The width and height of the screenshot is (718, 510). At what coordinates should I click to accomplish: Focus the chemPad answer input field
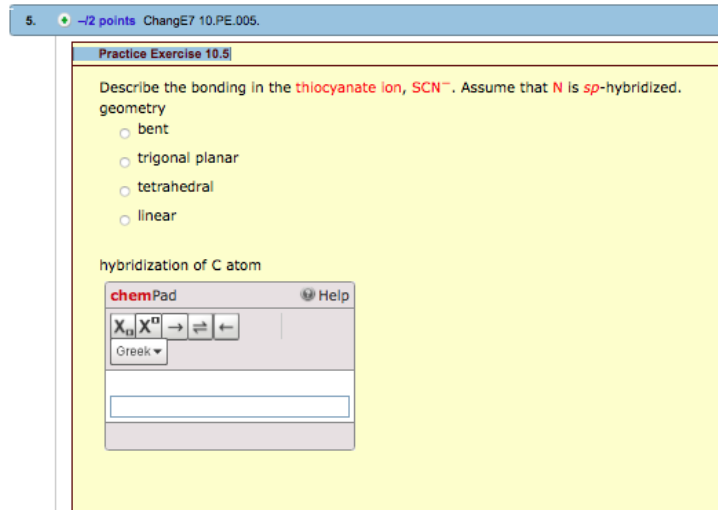tap(229, 406)
